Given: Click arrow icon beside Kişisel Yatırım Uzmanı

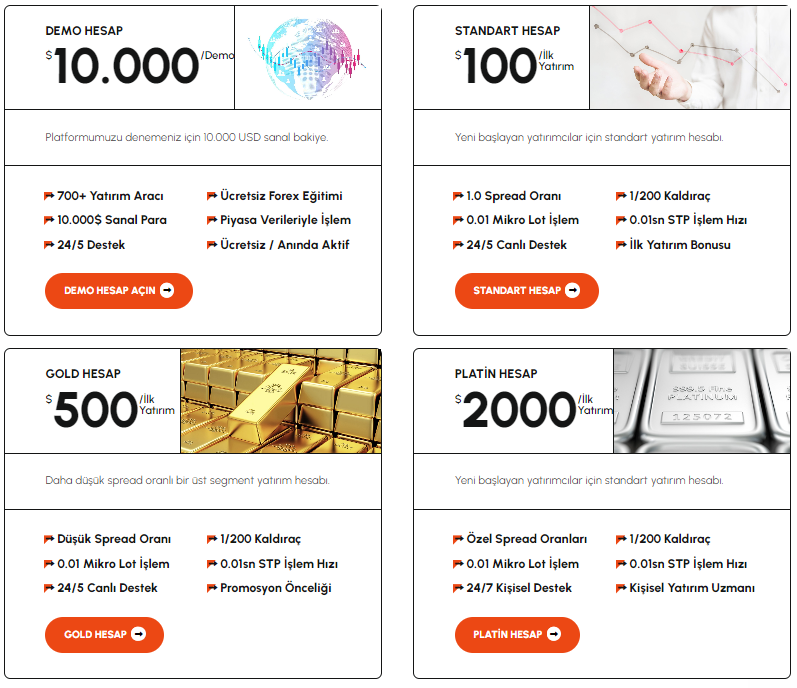Looking at the screenshot, I should (621, 588).
